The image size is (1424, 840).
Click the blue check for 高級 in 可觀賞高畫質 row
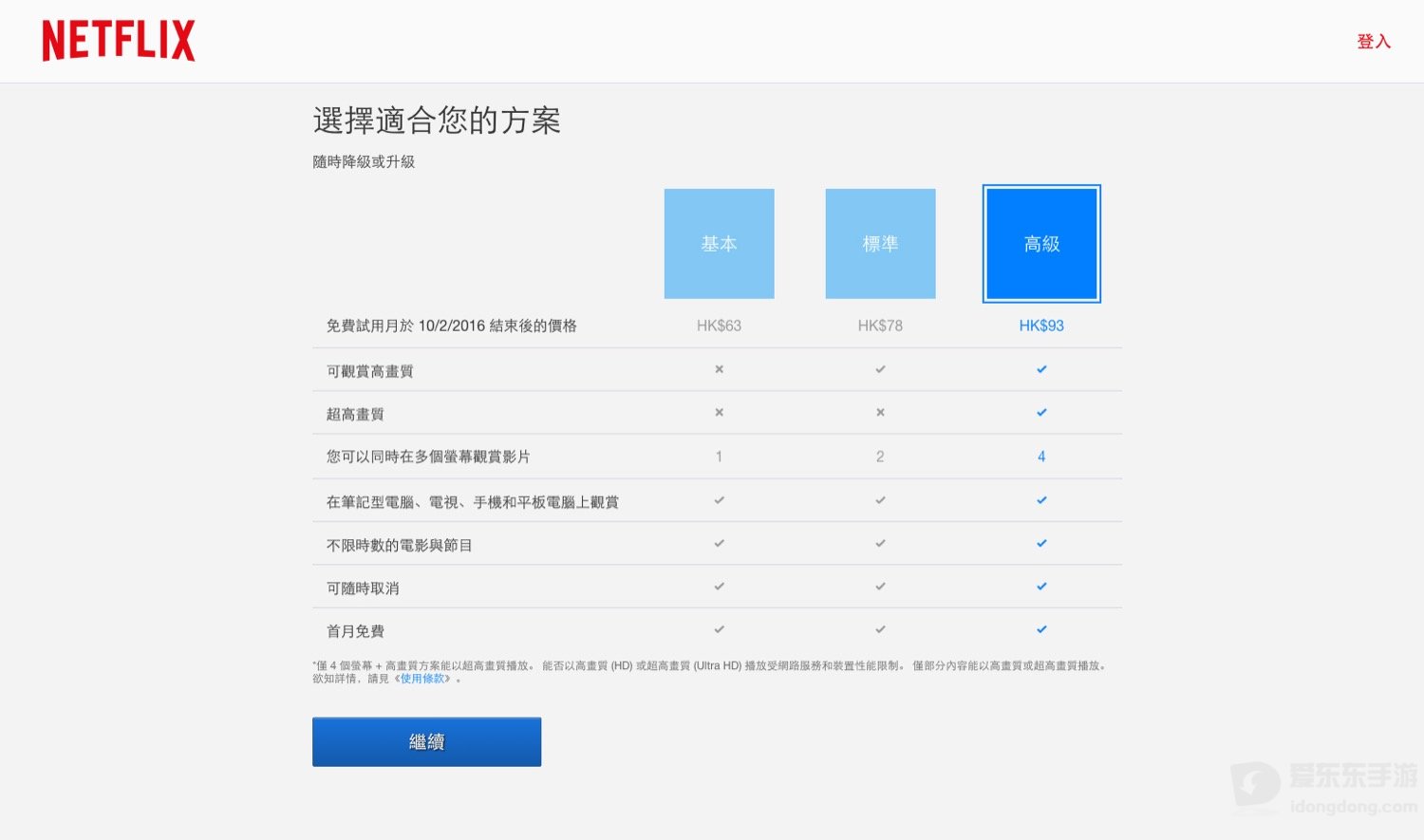(1041, 369)
